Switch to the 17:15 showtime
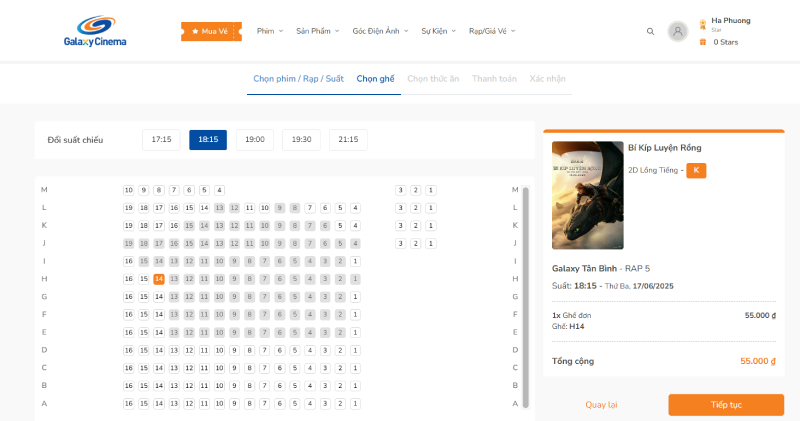The image size is (800, 421). tap(161, 139)
